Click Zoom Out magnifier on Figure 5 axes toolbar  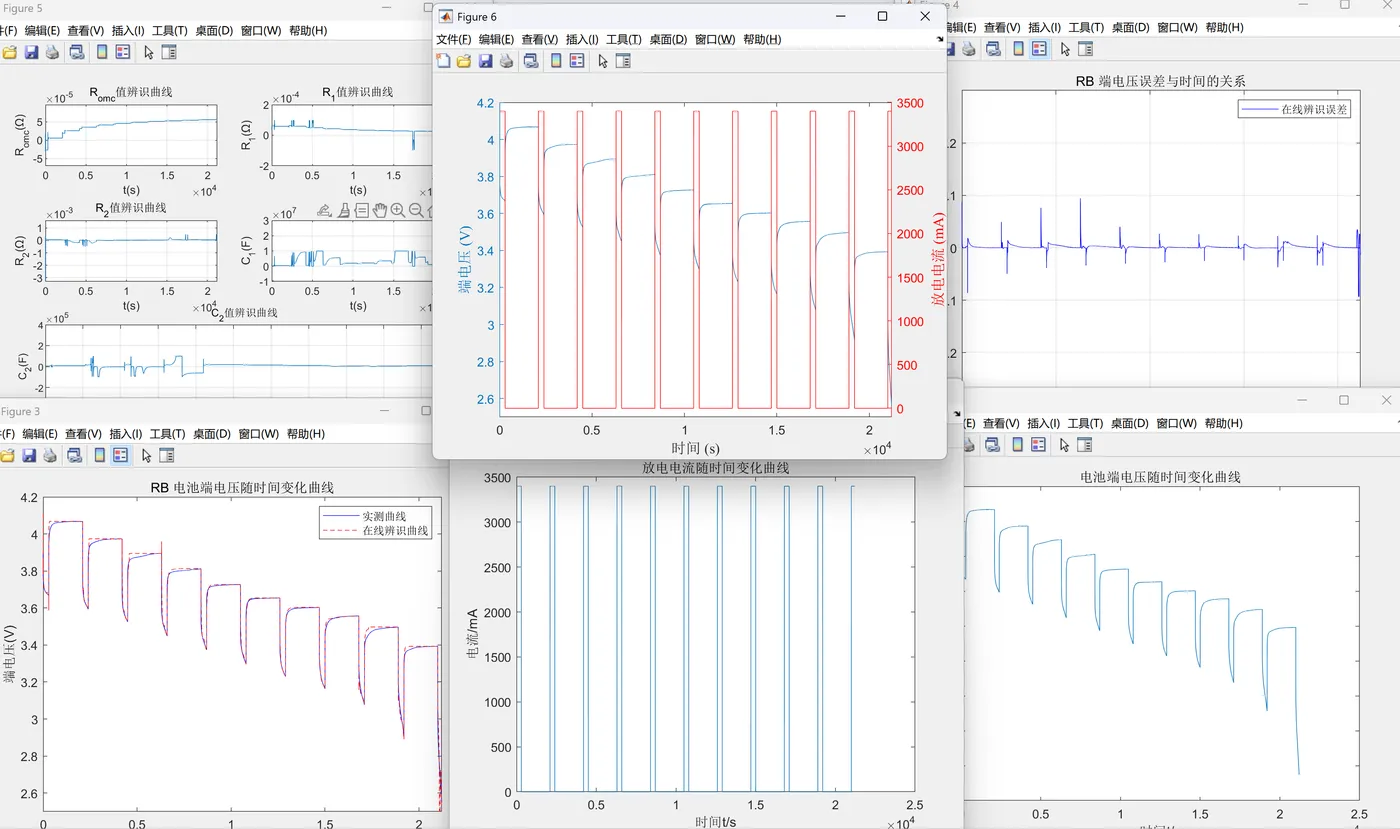pyautogui.click(x=416, y=210)
